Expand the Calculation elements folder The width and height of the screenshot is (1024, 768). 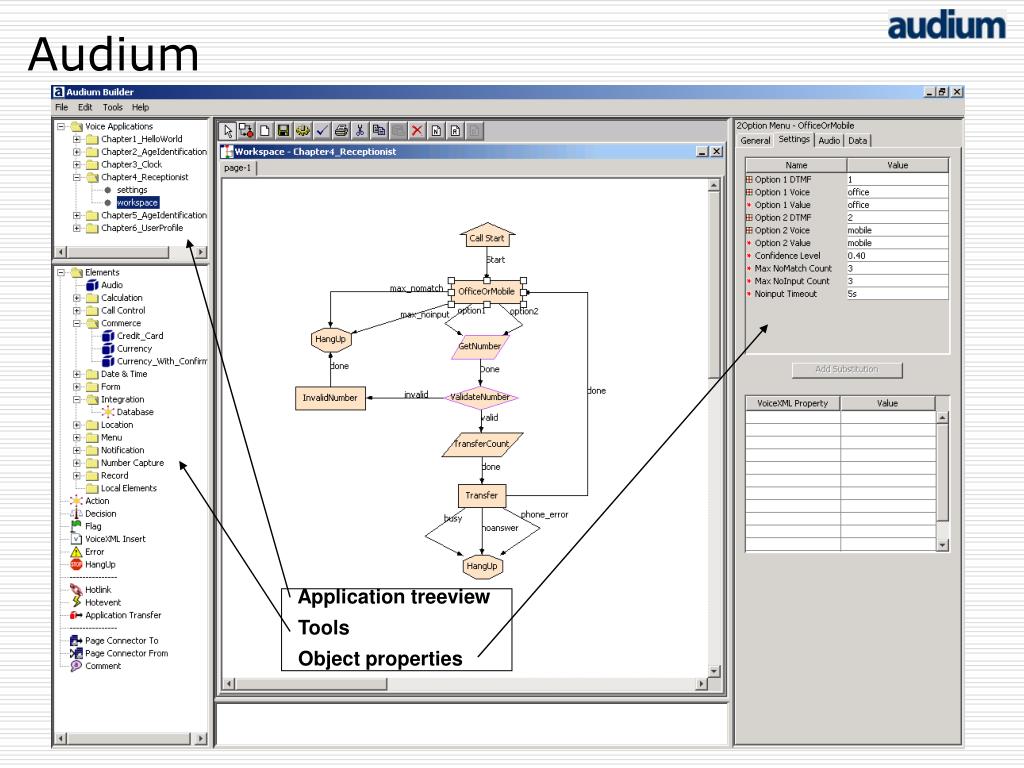click(x=76, y=298)
